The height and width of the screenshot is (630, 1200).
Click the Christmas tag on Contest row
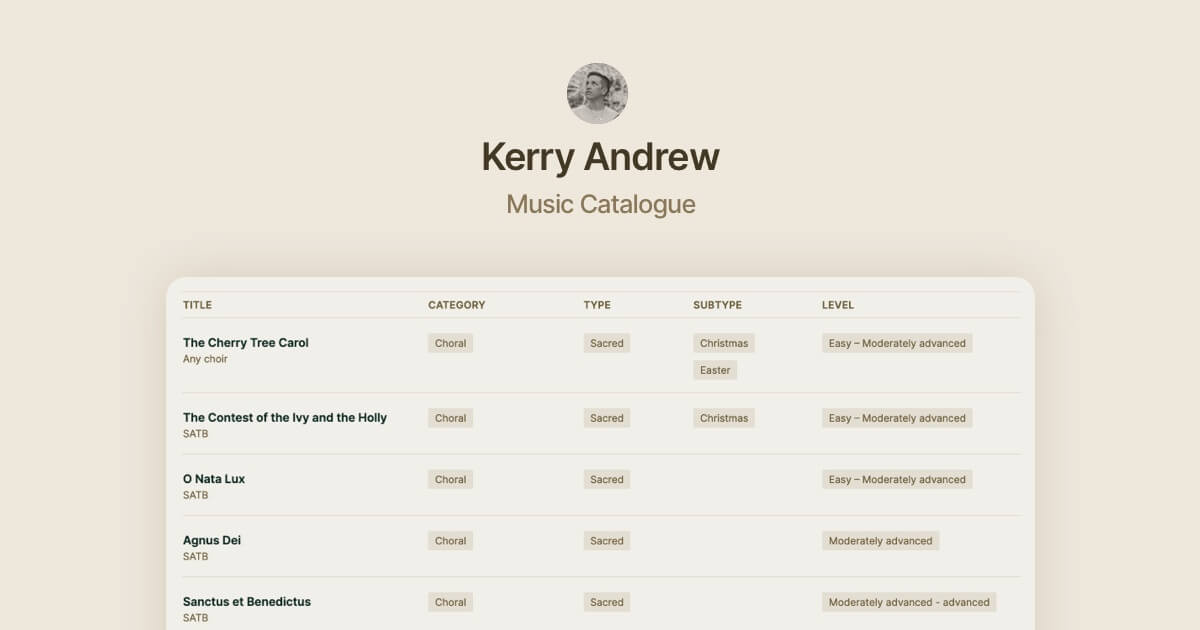point(723,418)
